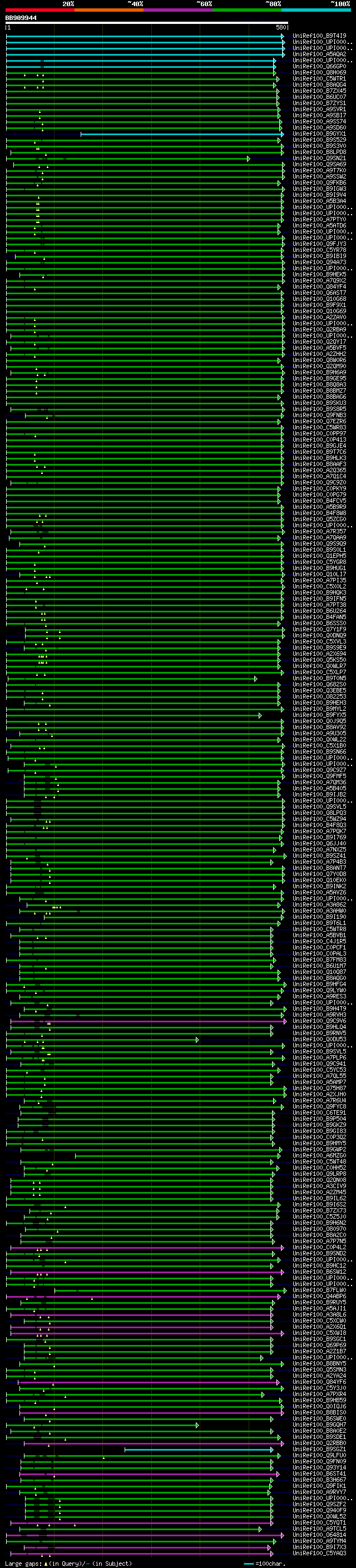
Task: Open hit UniRef100_B9HEK5
Action: click(319, 275)
